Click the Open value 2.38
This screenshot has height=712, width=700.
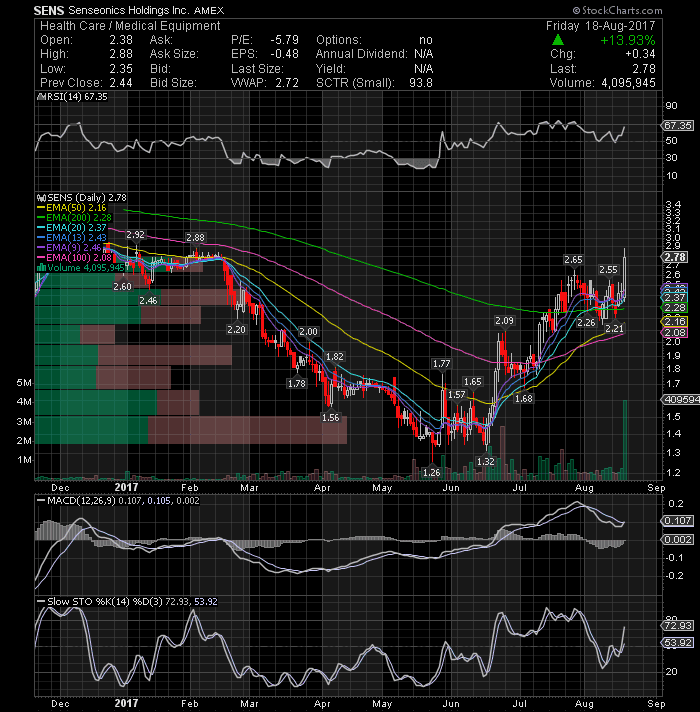121,40
